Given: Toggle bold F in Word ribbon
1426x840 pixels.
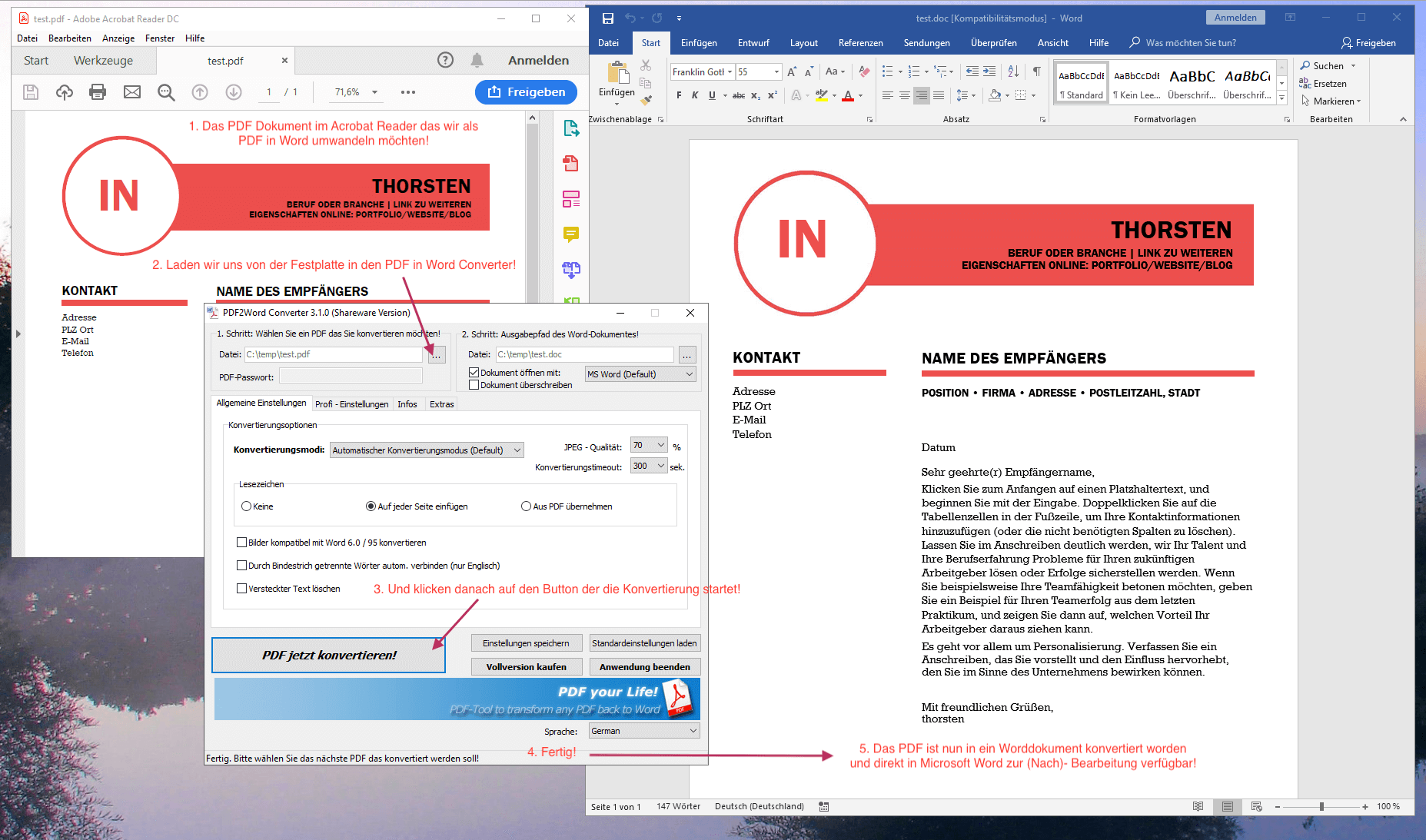Looking at the screenshot, I should click(x=679, y=95).
